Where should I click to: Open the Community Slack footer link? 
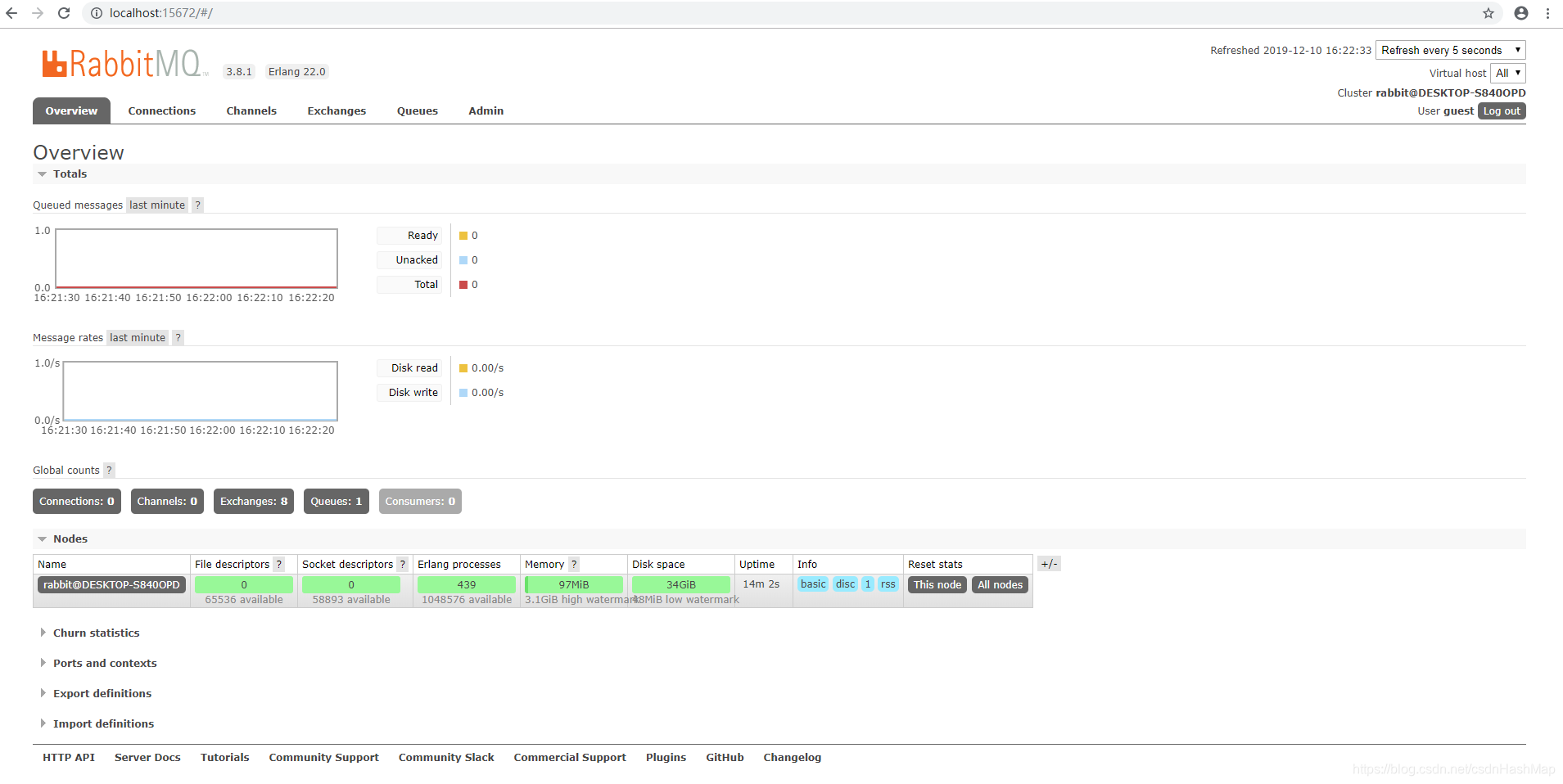pyautogui.click(x=446, y=758)
